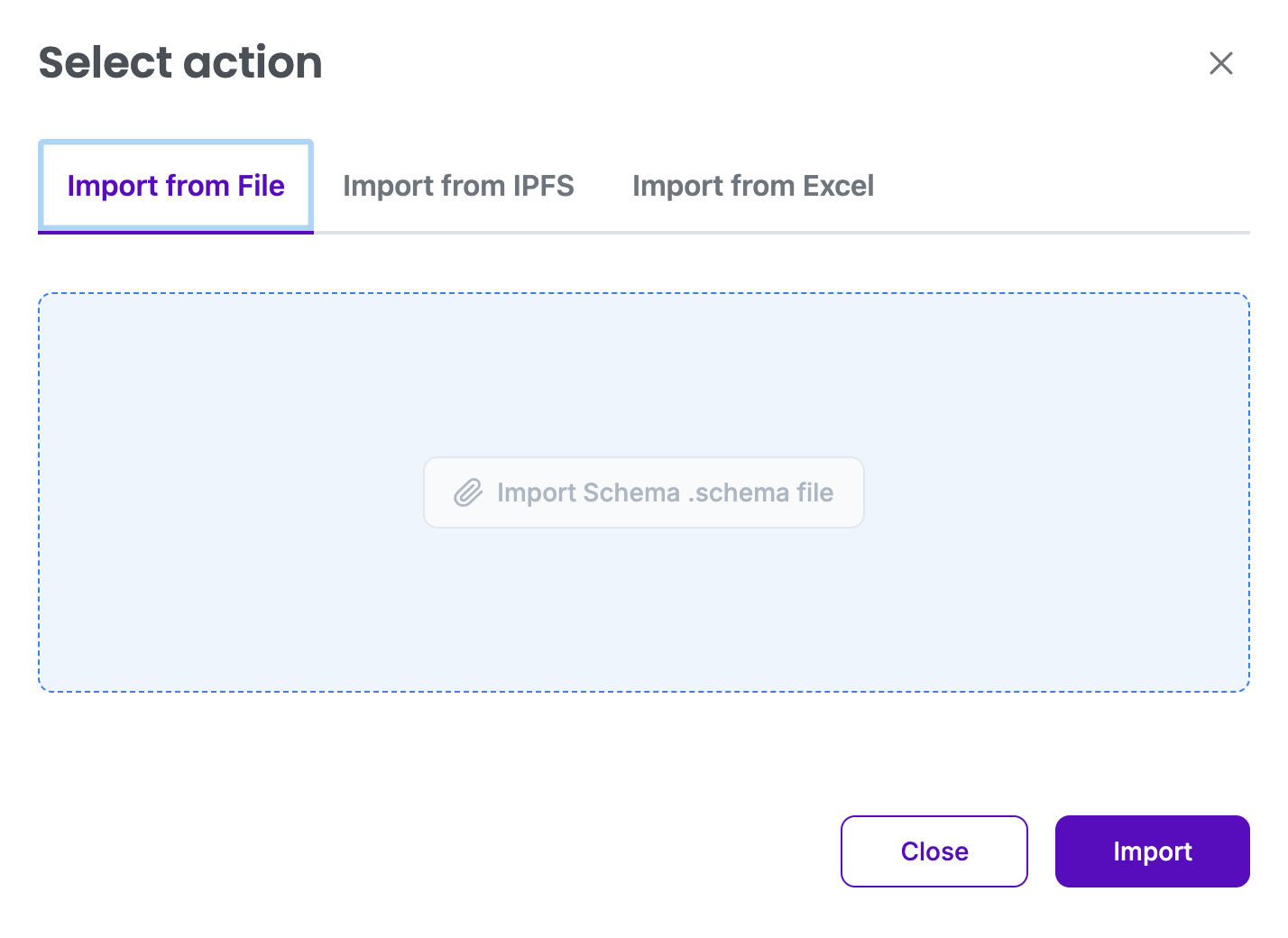Open the Import from Excel tab
Screen dimensions: 1288x938
pos(752,186)
